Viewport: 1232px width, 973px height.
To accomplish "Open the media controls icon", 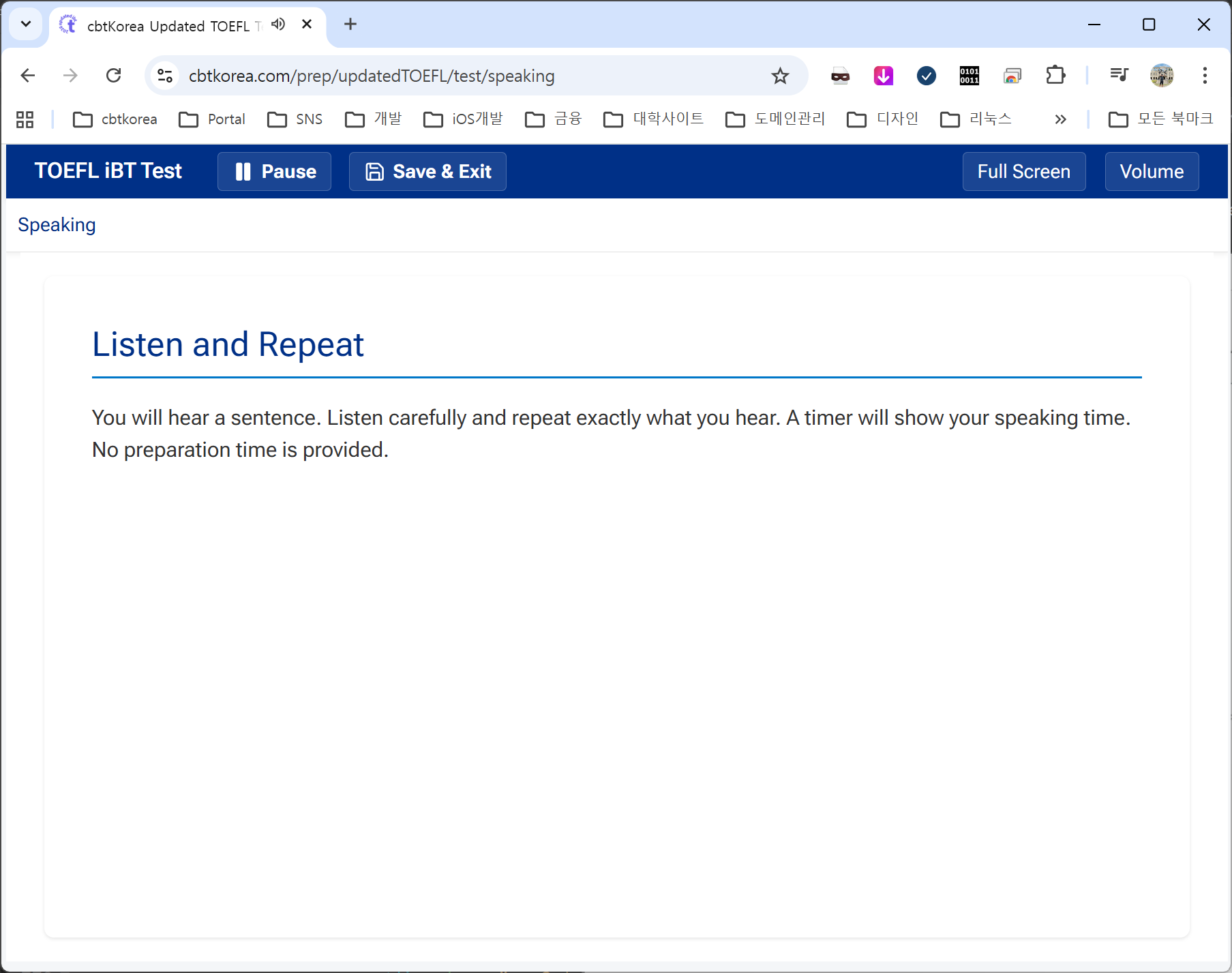I will point(1119,76).
